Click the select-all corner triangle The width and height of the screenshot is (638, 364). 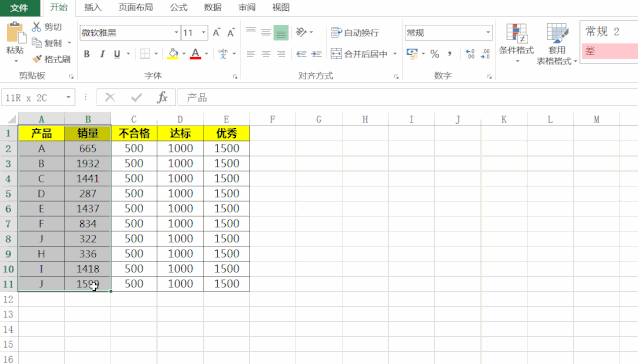point(12,119)
